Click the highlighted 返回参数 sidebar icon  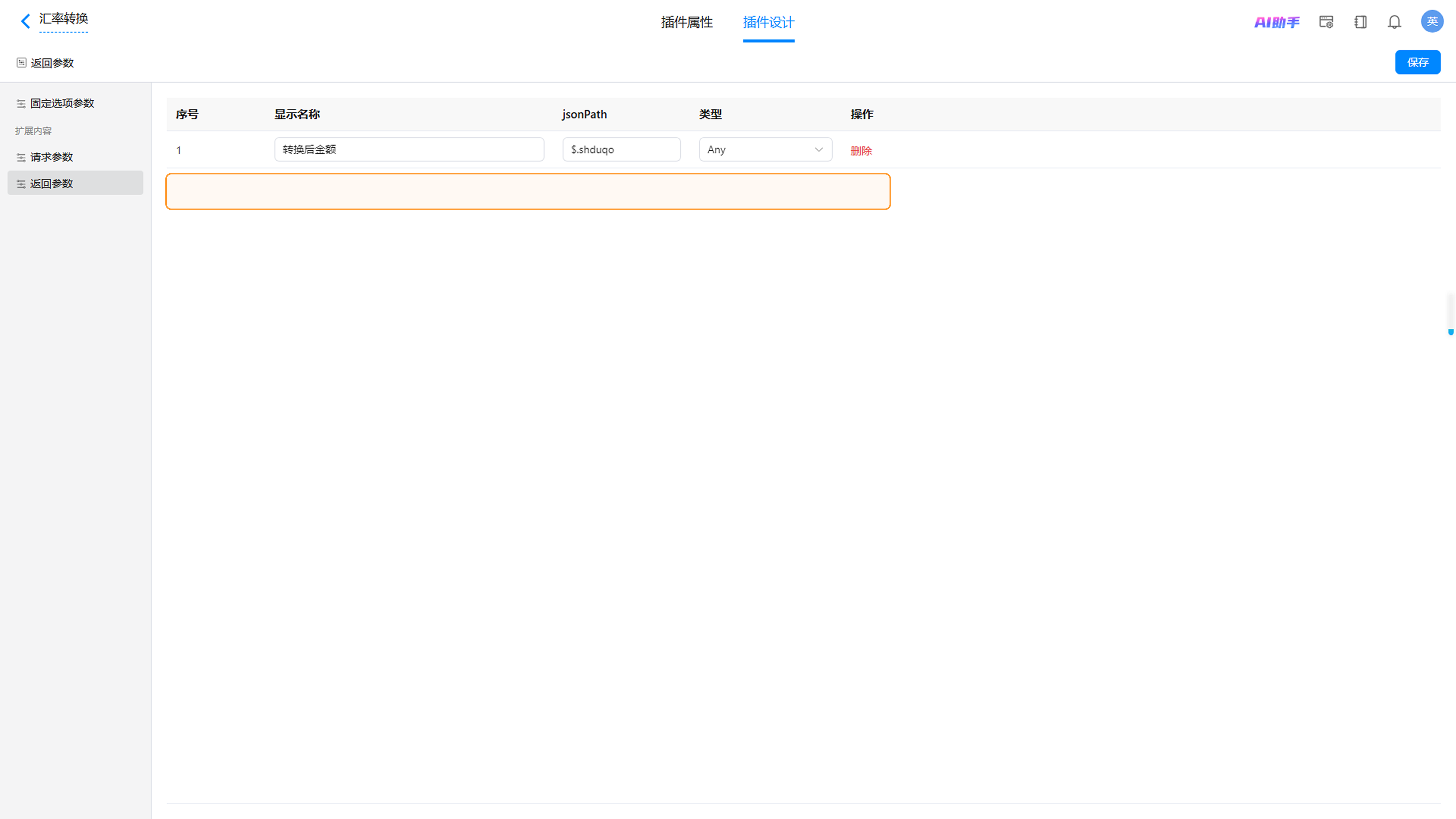point(21,184)
